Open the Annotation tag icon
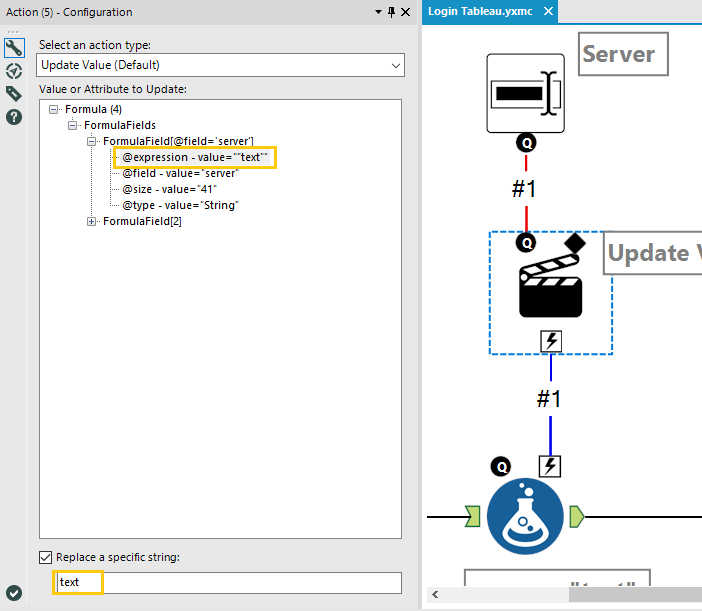Viewport: 702px width, 611px height. pos(14,94)
